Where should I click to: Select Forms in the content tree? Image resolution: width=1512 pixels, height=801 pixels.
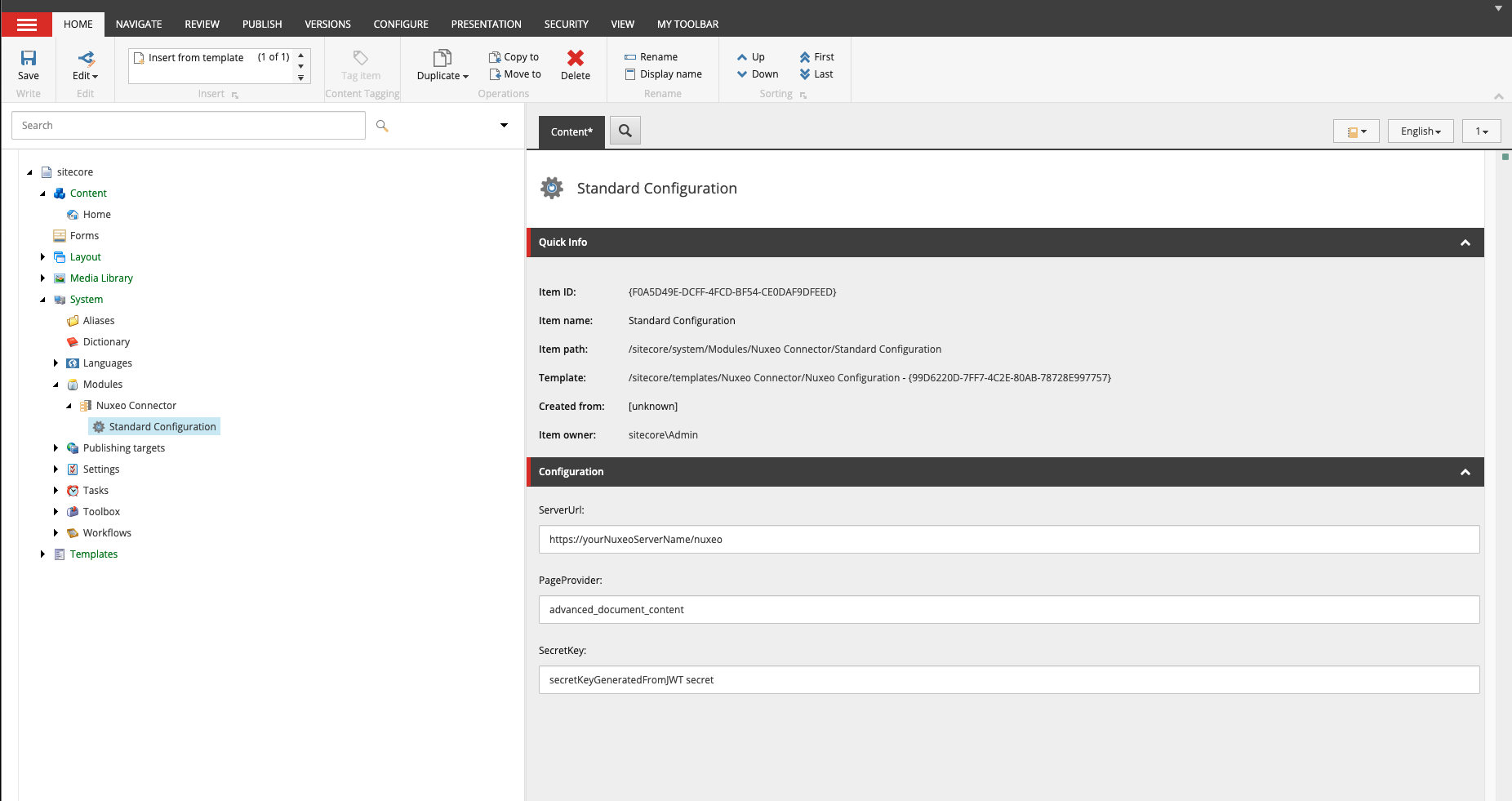[84, 236]
